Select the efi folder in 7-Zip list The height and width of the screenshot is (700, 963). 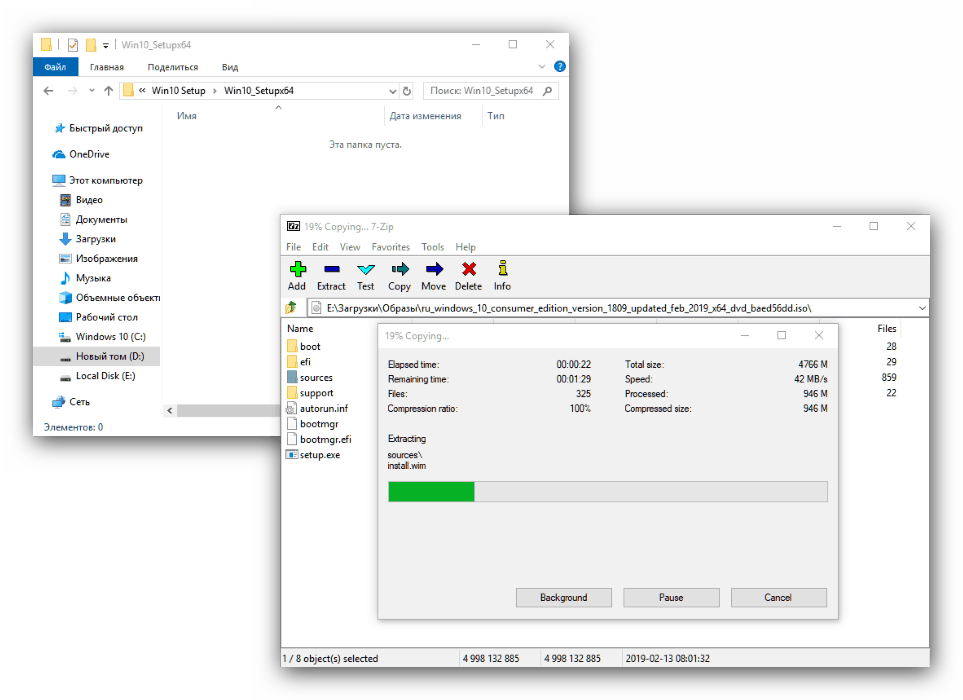click(298, 362)
